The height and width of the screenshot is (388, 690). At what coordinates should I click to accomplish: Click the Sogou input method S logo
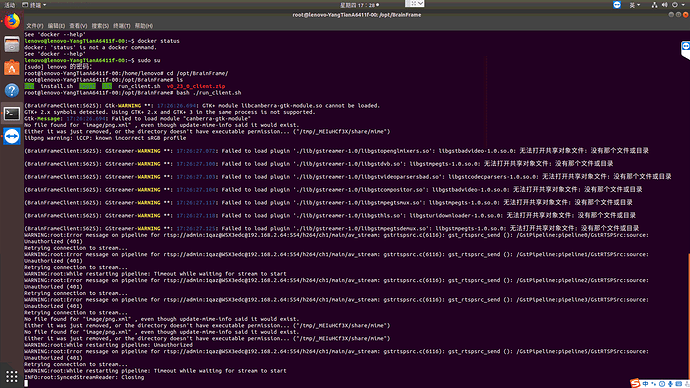[635, 384]
